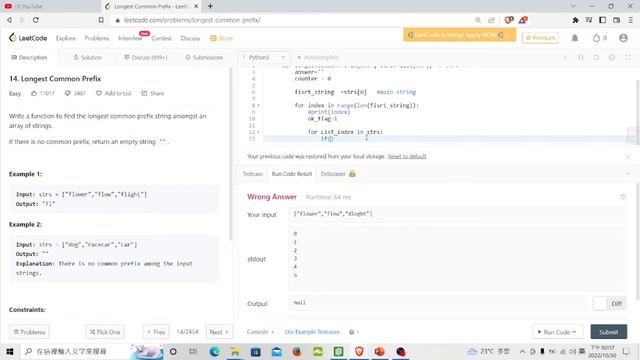Open the user profile avatar
The height and width of the screenshot is (360, 640).
623,38
